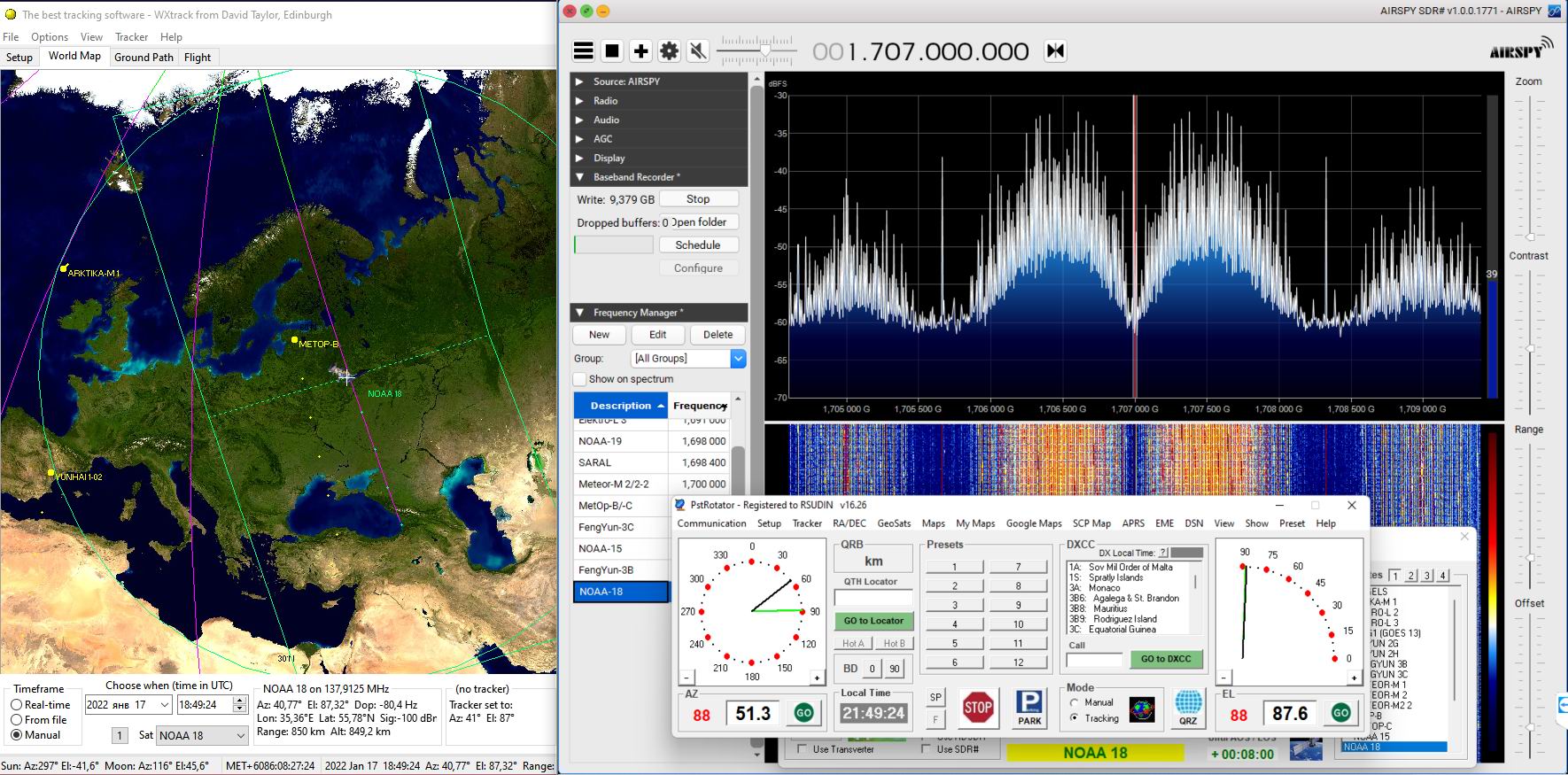
Task: Click New in the Frequency Manager
Action: click(x=599, y=335)
